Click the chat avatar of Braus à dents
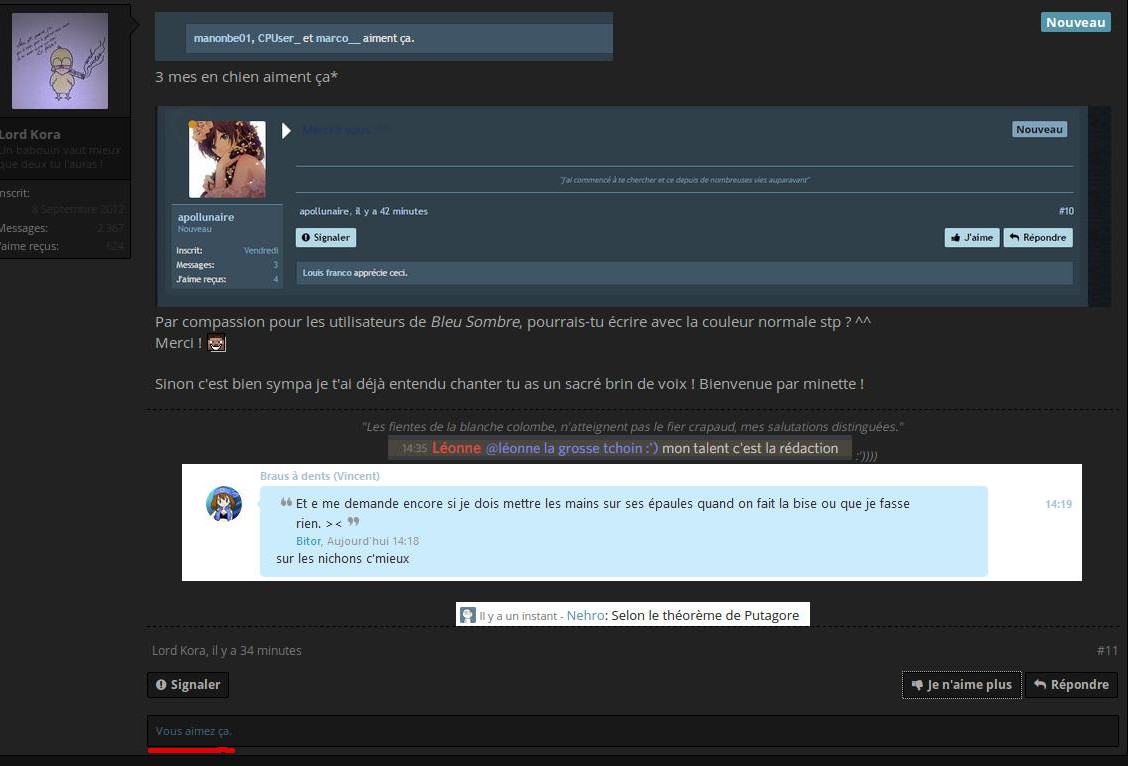Viewport: 1128px width, 766px height. [x=224, y=503]
